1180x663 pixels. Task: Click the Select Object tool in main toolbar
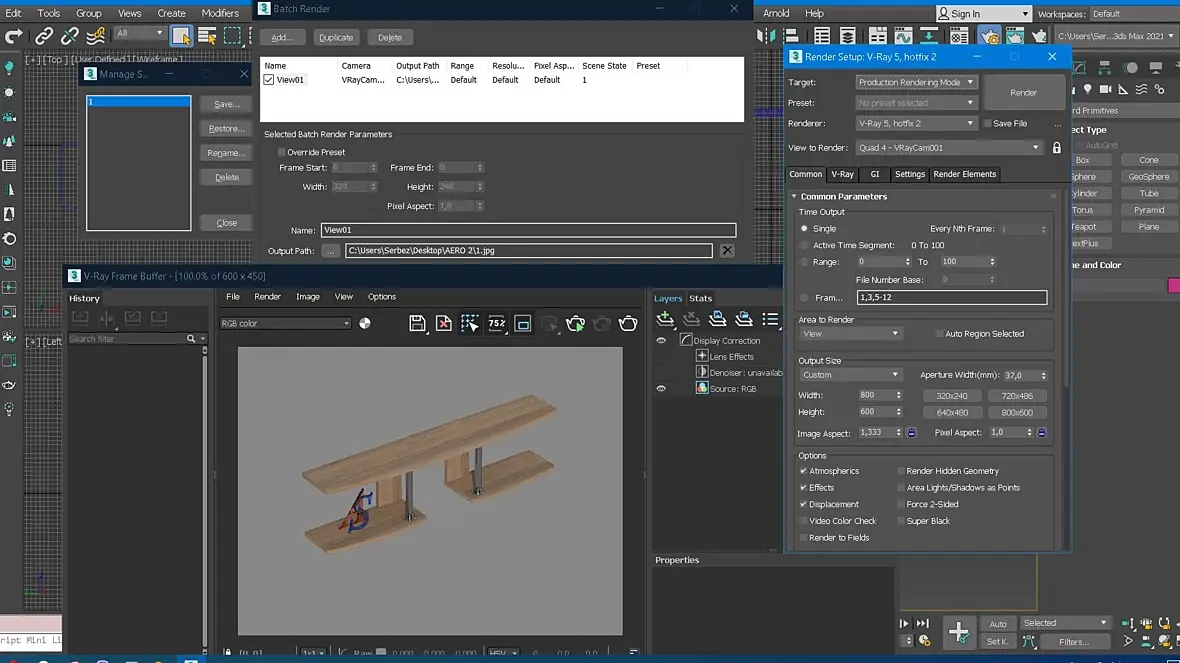click(181, 36)
